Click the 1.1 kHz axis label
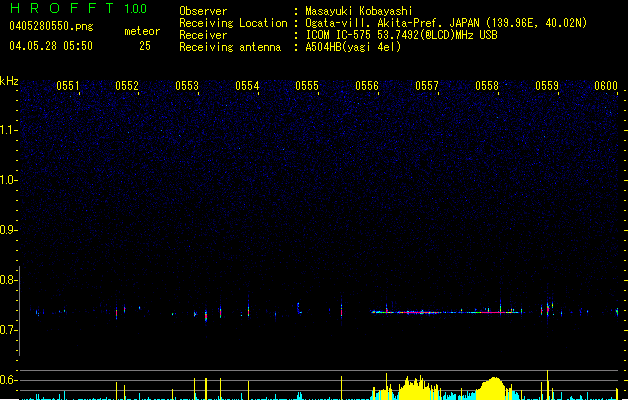 [8, 130]
